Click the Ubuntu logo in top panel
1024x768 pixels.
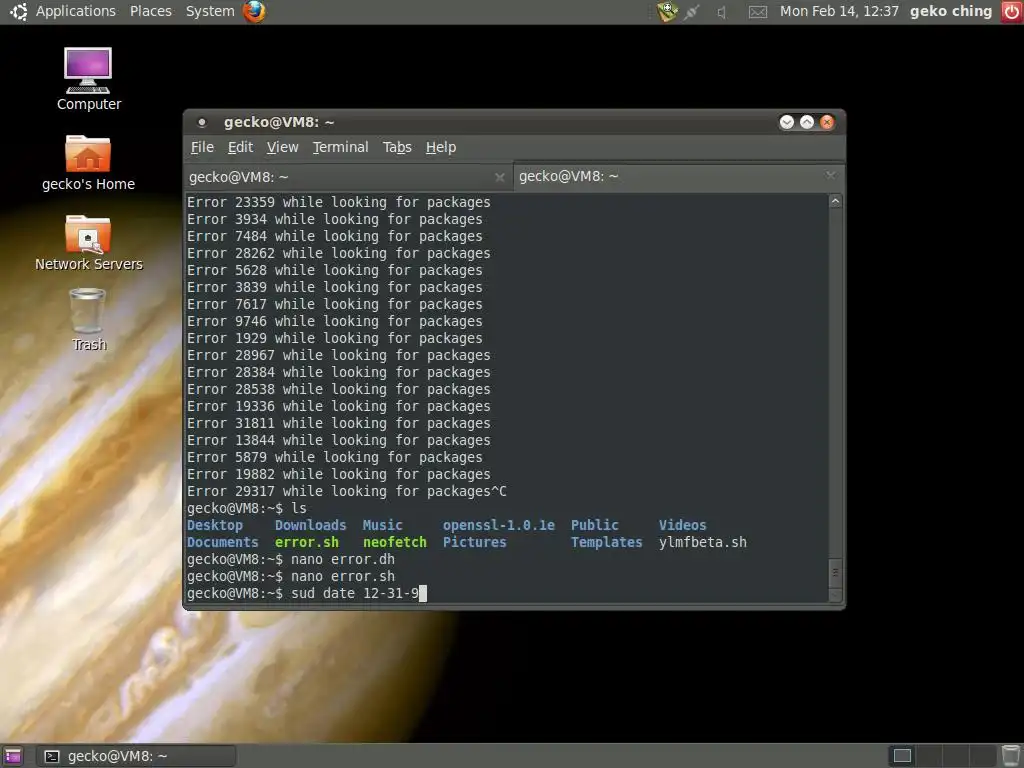pyautogui.click(x=18, y=11)
